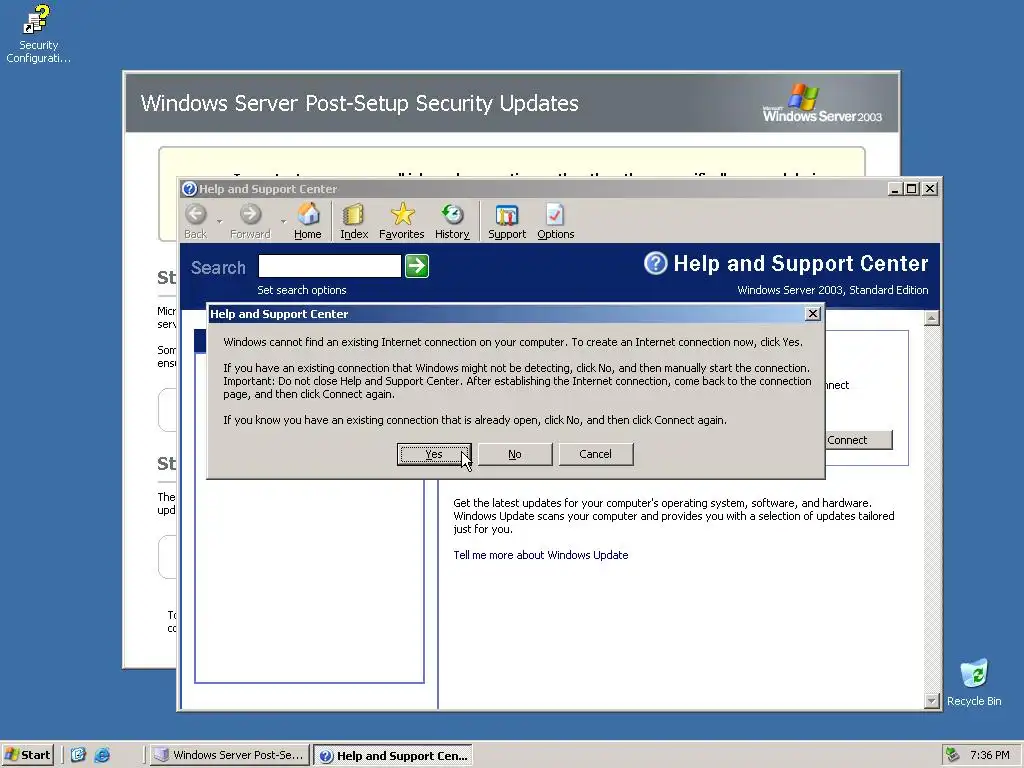Switch to Windows Server Post-Setup taskbar button
The image size is (1024, 768).
point(229,755)
